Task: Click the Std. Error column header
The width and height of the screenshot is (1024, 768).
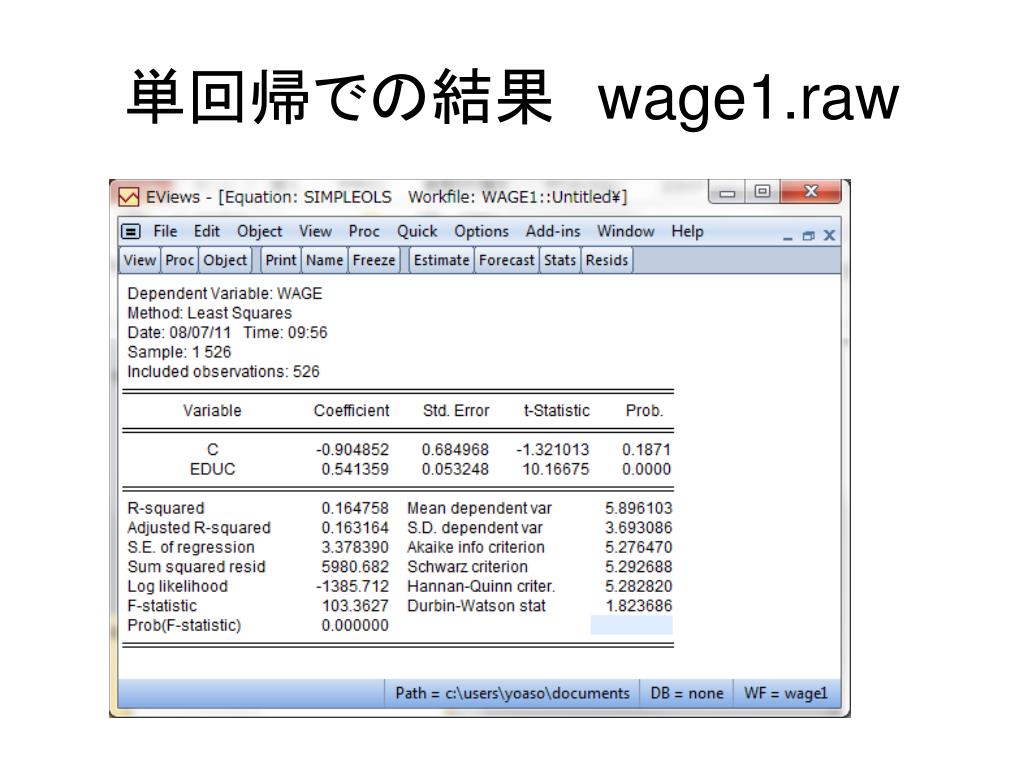Action: coord(456,411)
